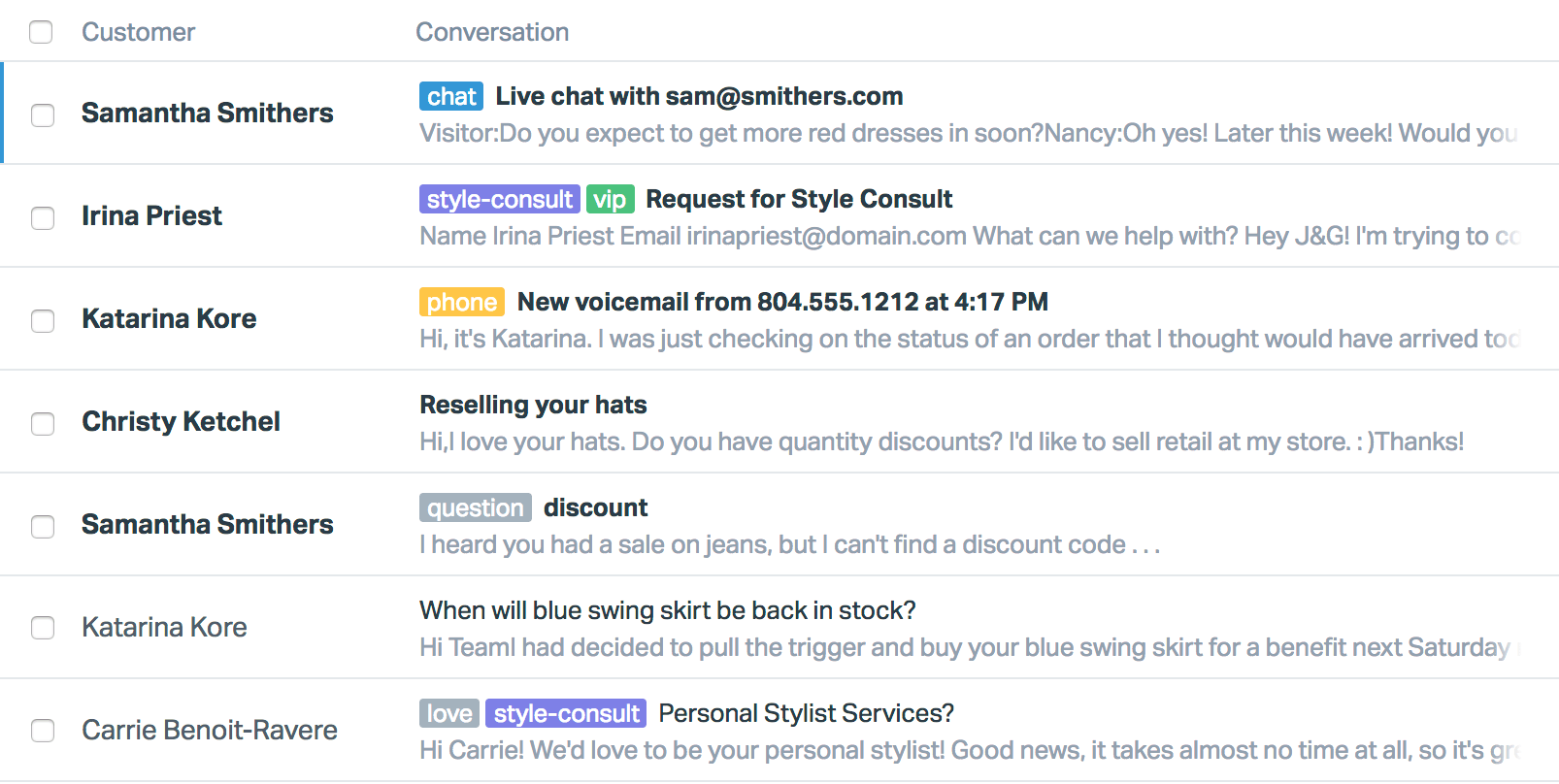
Task: Tick the select-all checkbox beside Customer header
Action: [41, 32]
